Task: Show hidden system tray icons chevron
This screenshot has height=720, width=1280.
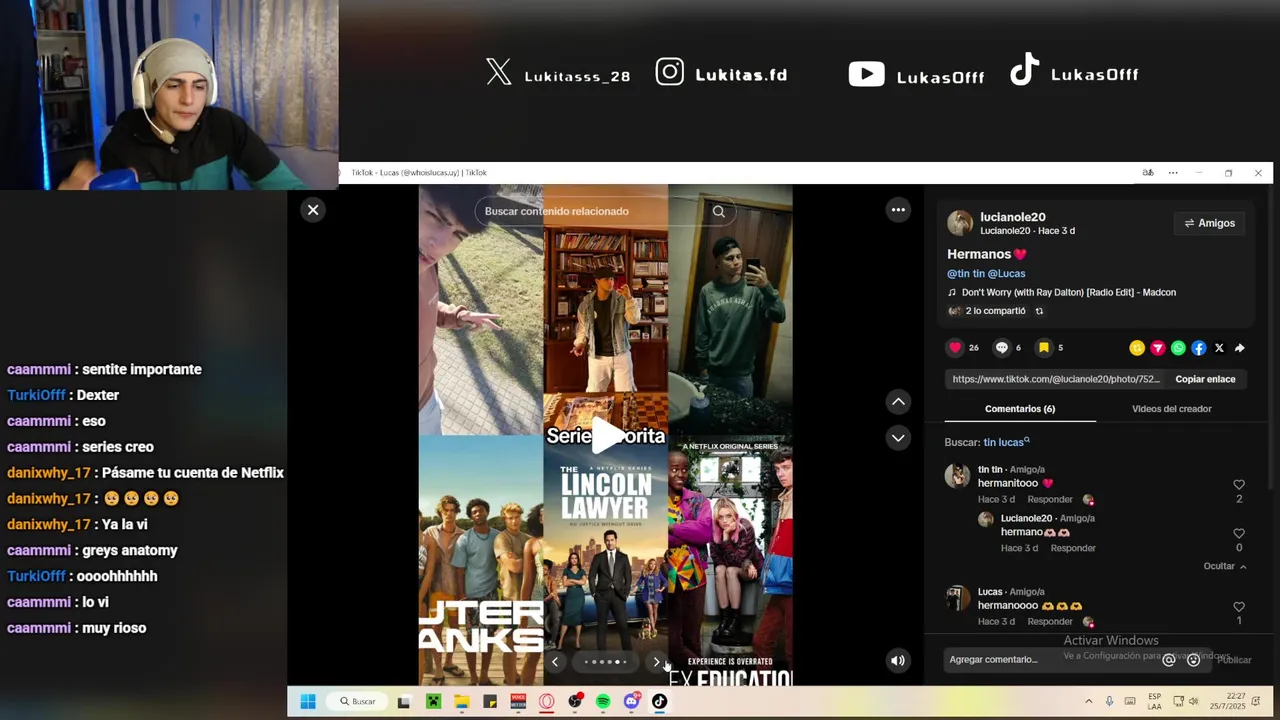Action: click(x=1088, y=702)
